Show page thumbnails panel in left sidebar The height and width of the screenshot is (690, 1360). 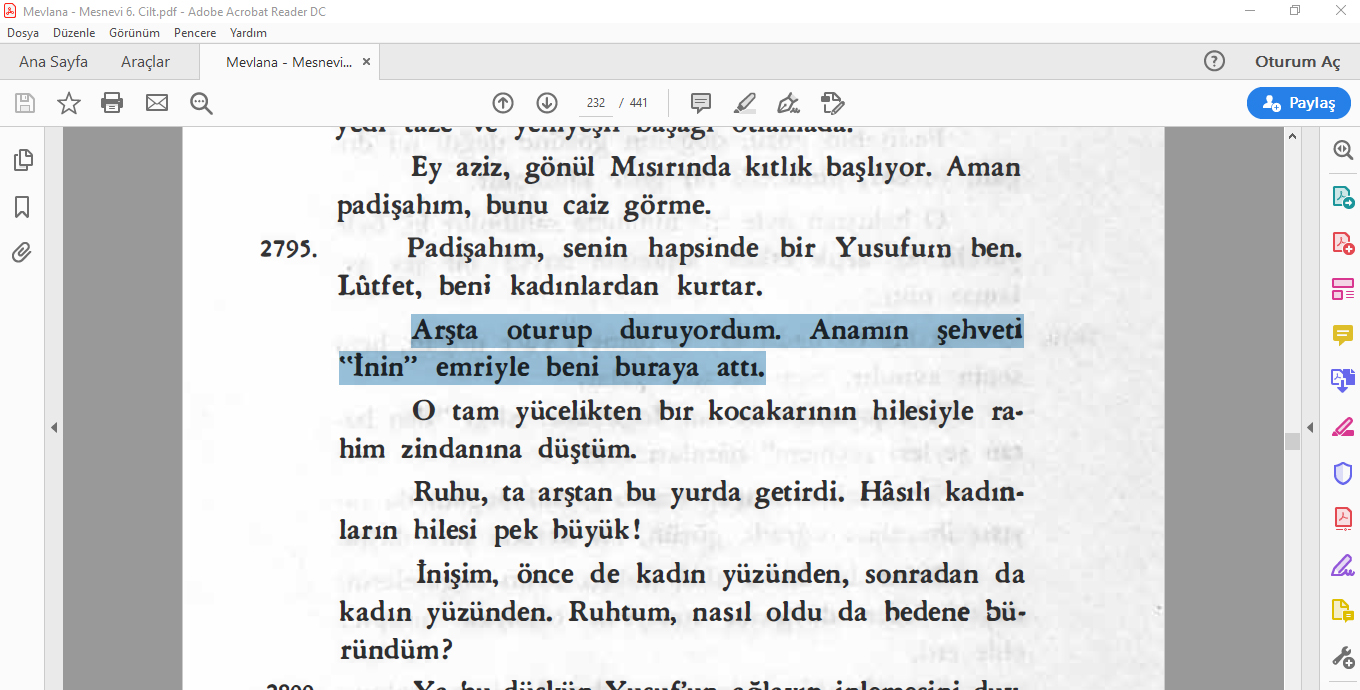coord(22,160)
